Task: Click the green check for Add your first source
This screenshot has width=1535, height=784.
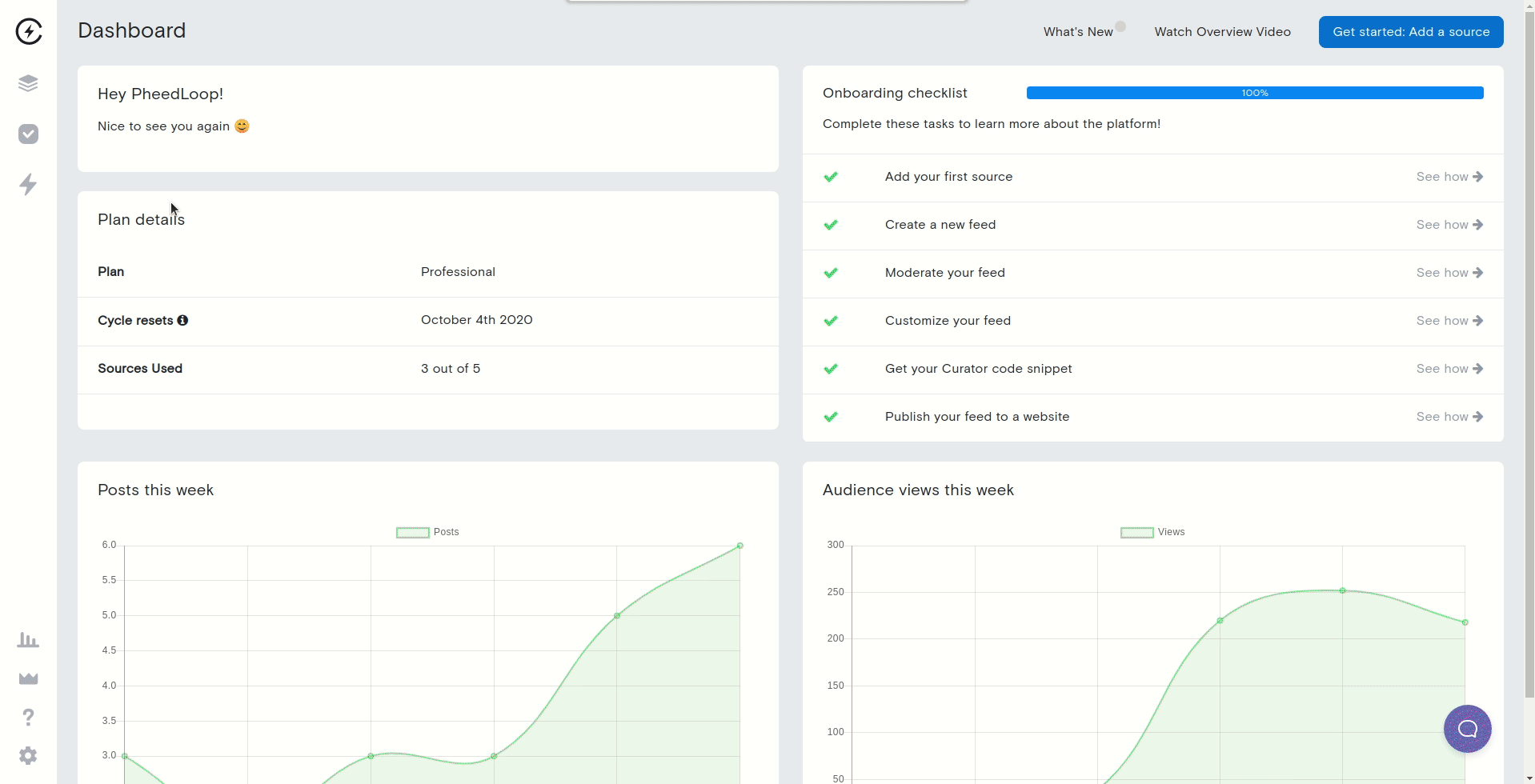Action: (x=831, y=177)
